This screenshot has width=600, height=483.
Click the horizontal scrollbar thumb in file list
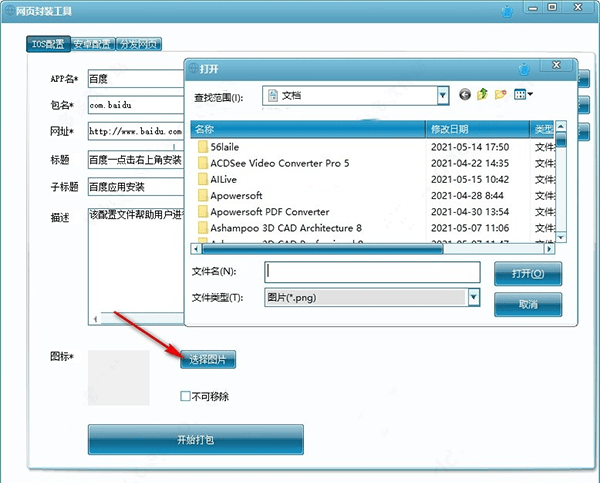(323, 249)
